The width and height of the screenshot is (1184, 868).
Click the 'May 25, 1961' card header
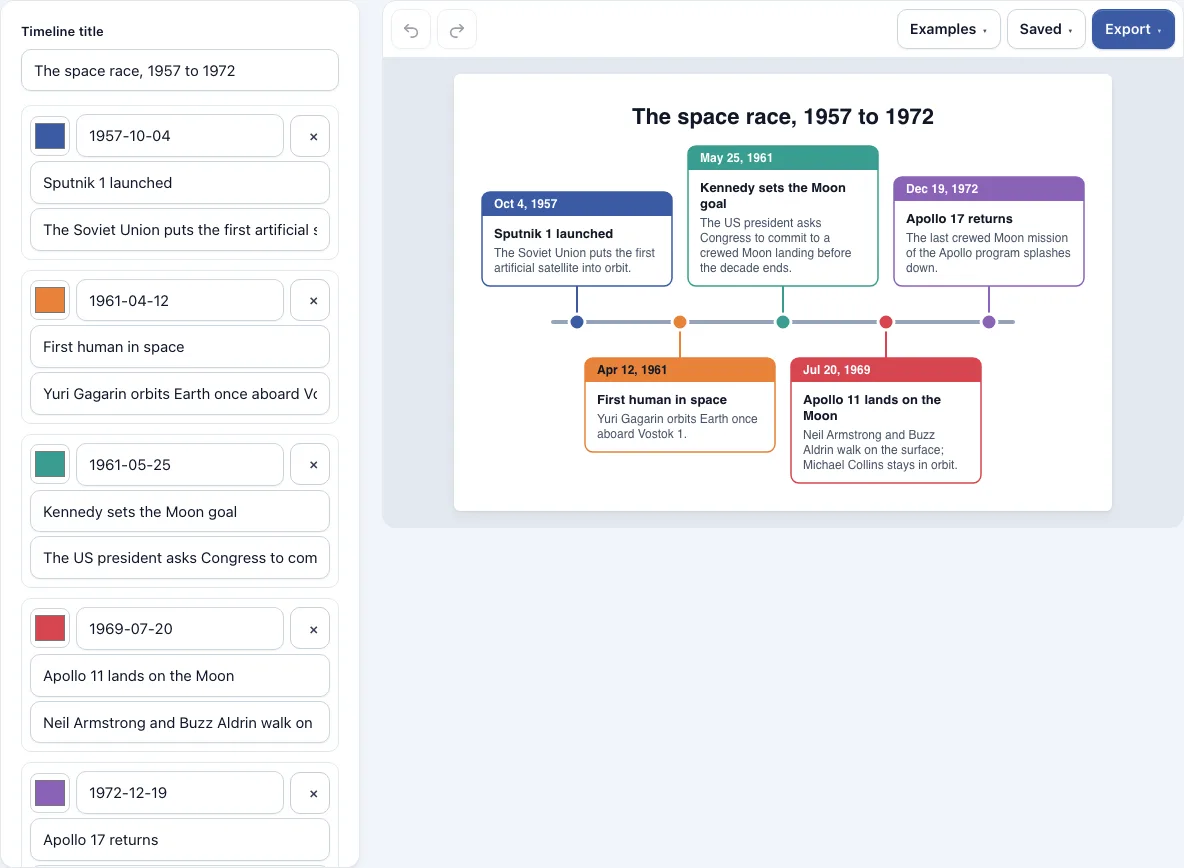783,158
